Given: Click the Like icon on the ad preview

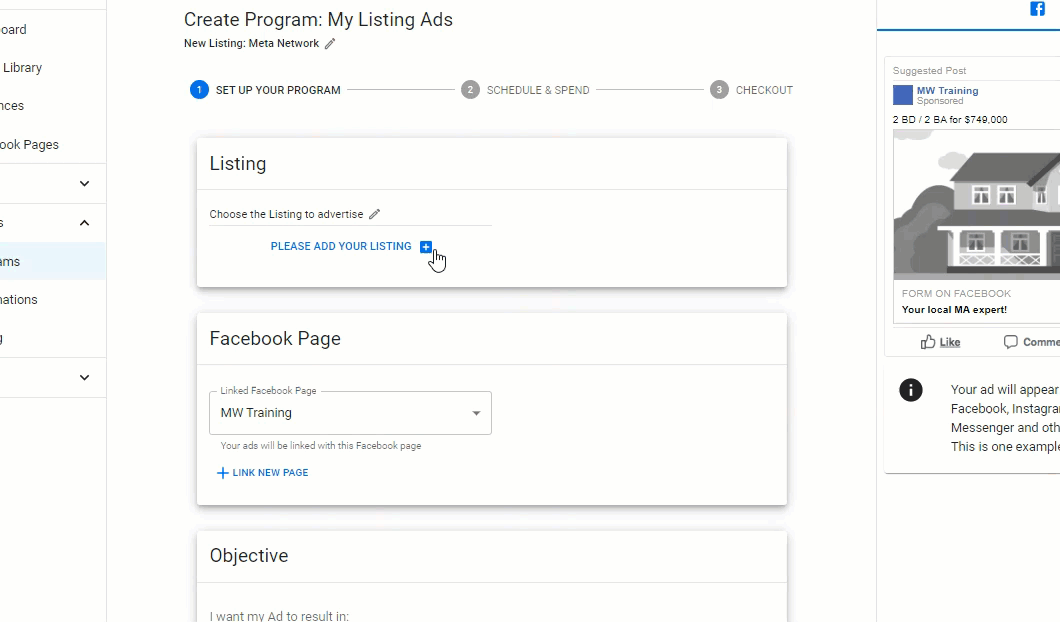Looking at the screenshot, I should (x=929, y=341).
